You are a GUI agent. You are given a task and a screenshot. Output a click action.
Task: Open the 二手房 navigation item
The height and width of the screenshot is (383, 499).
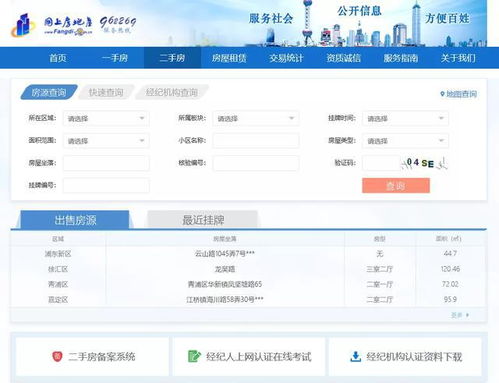coord(172,58)
